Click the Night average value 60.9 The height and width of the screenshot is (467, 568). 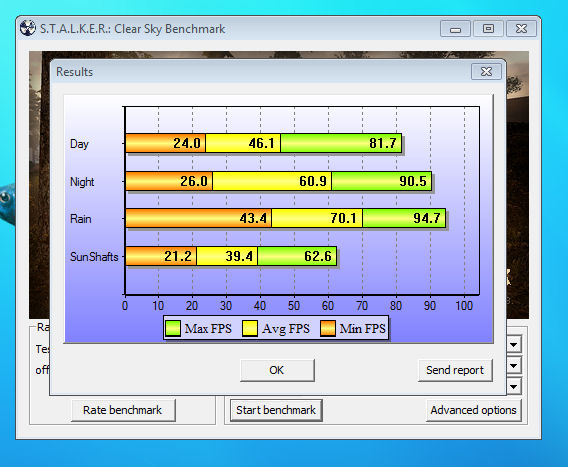[x=313, y=181]
